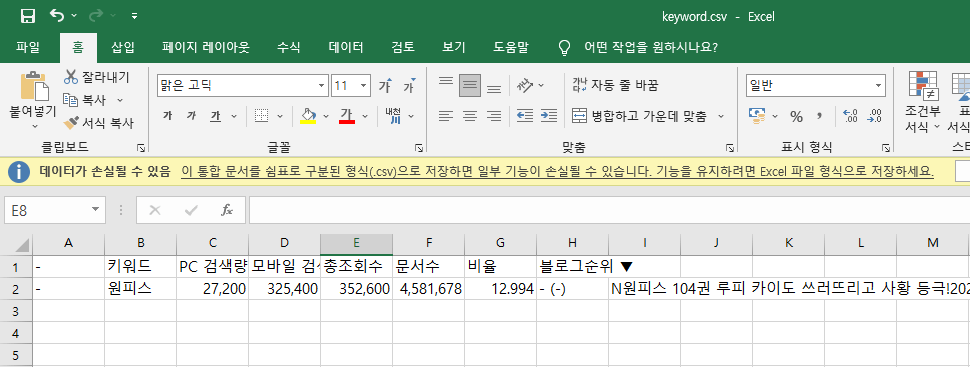970x367 pixels.
Task: Click the increase indent icon
Action: (549, 116)
